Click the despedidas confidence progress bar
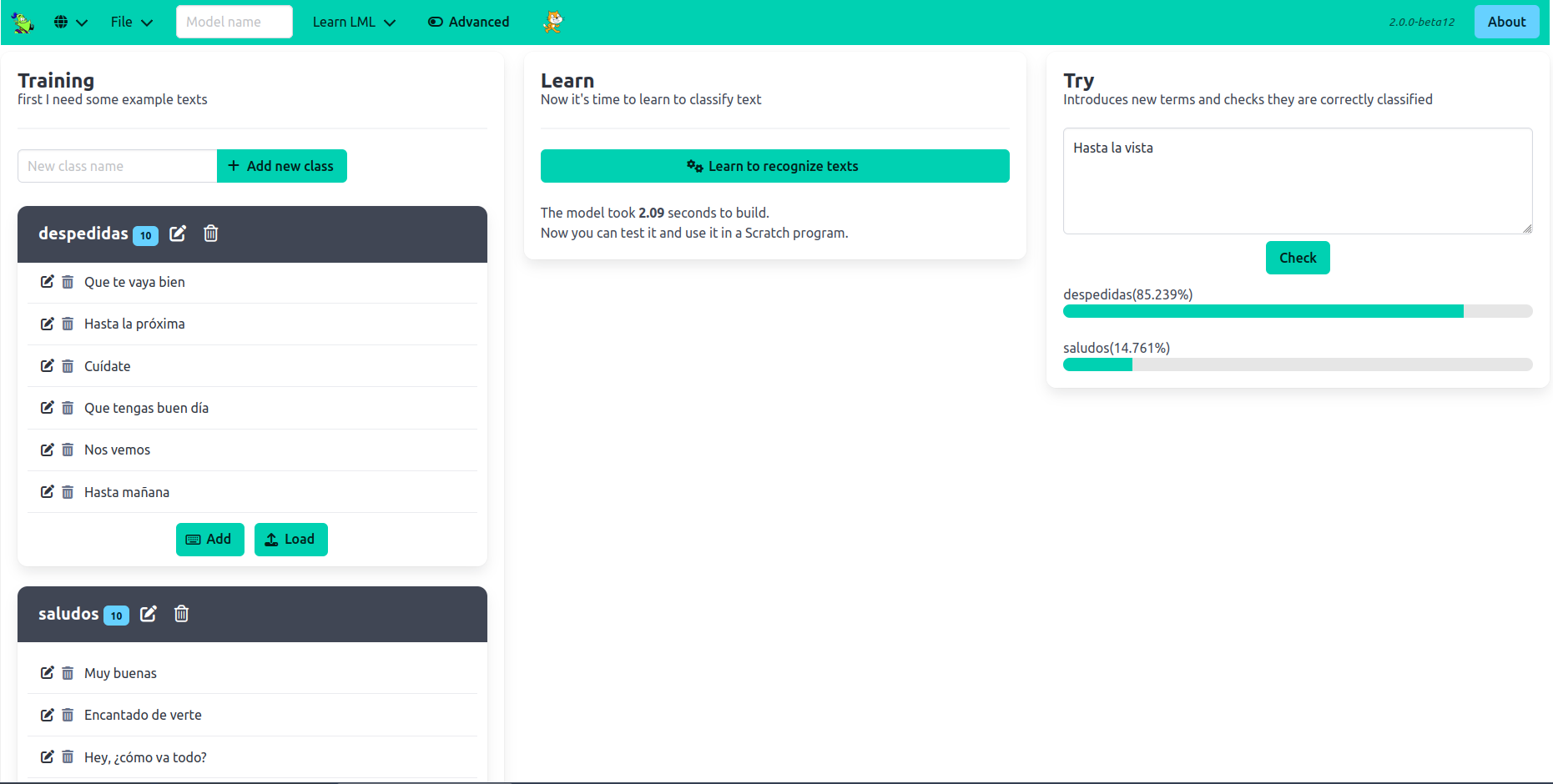Screen dimensions: 1553x784 (1297, 311)
